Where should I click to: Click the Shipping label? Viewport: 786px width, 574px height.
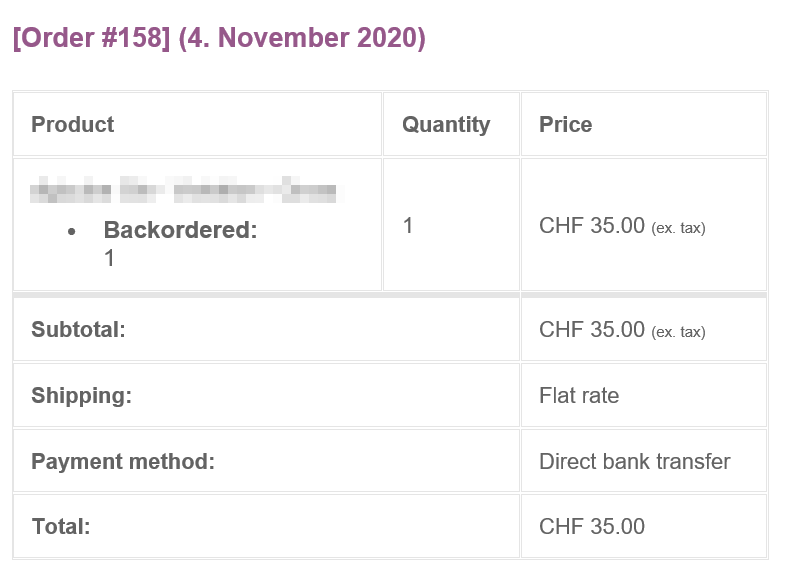point(81,395)
